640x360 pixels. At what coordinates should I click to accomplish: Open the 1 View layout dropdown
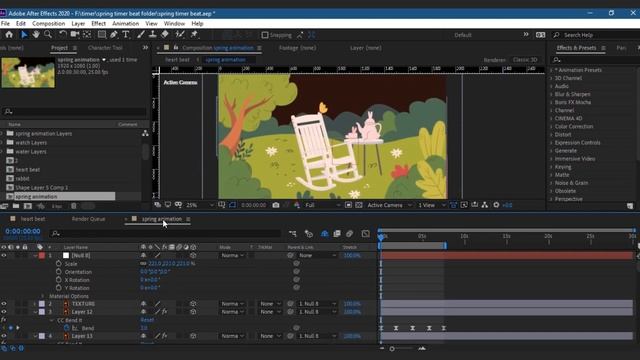pos(432,205)
